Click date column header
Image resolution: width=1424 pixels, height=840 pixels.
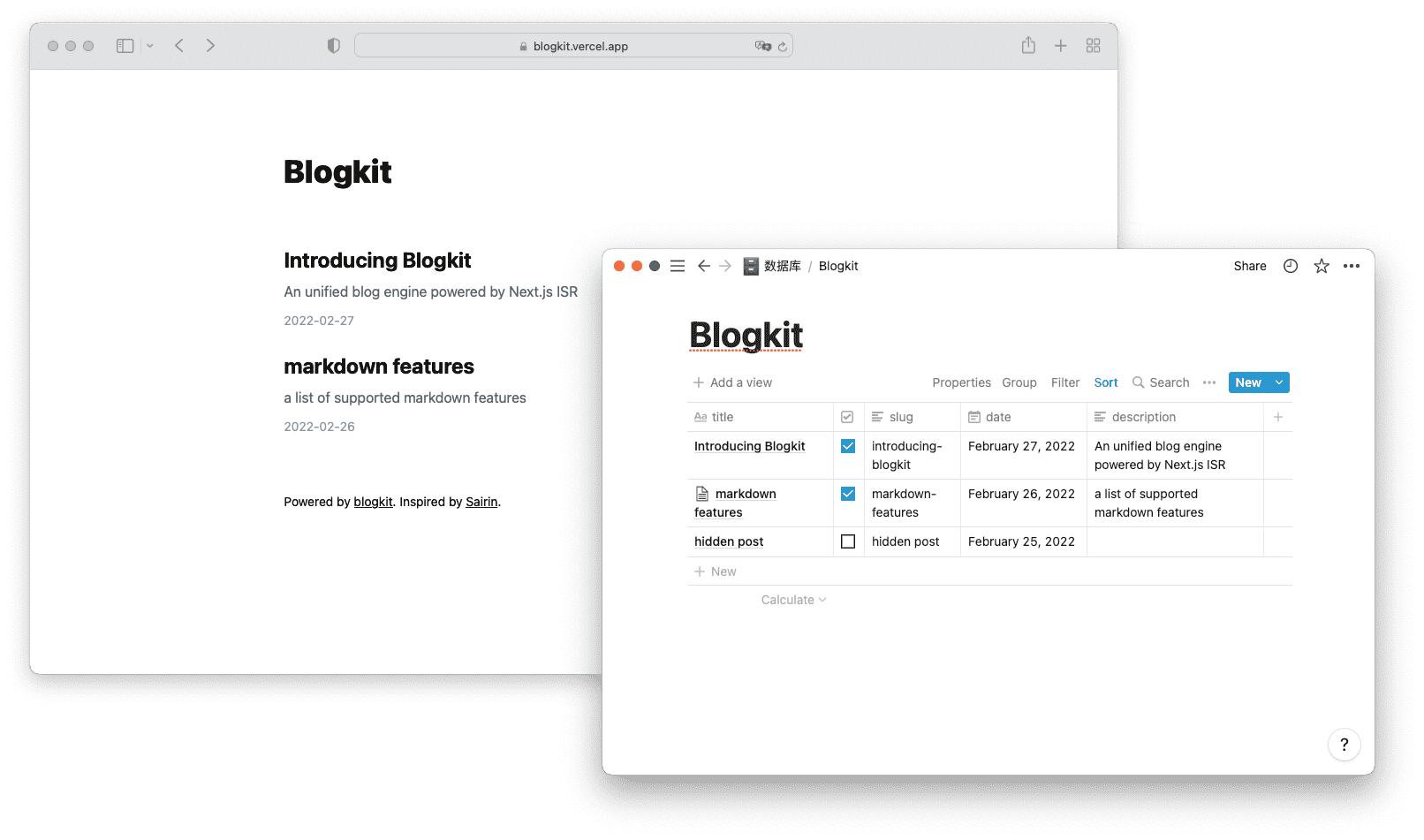coord(1023,417)
